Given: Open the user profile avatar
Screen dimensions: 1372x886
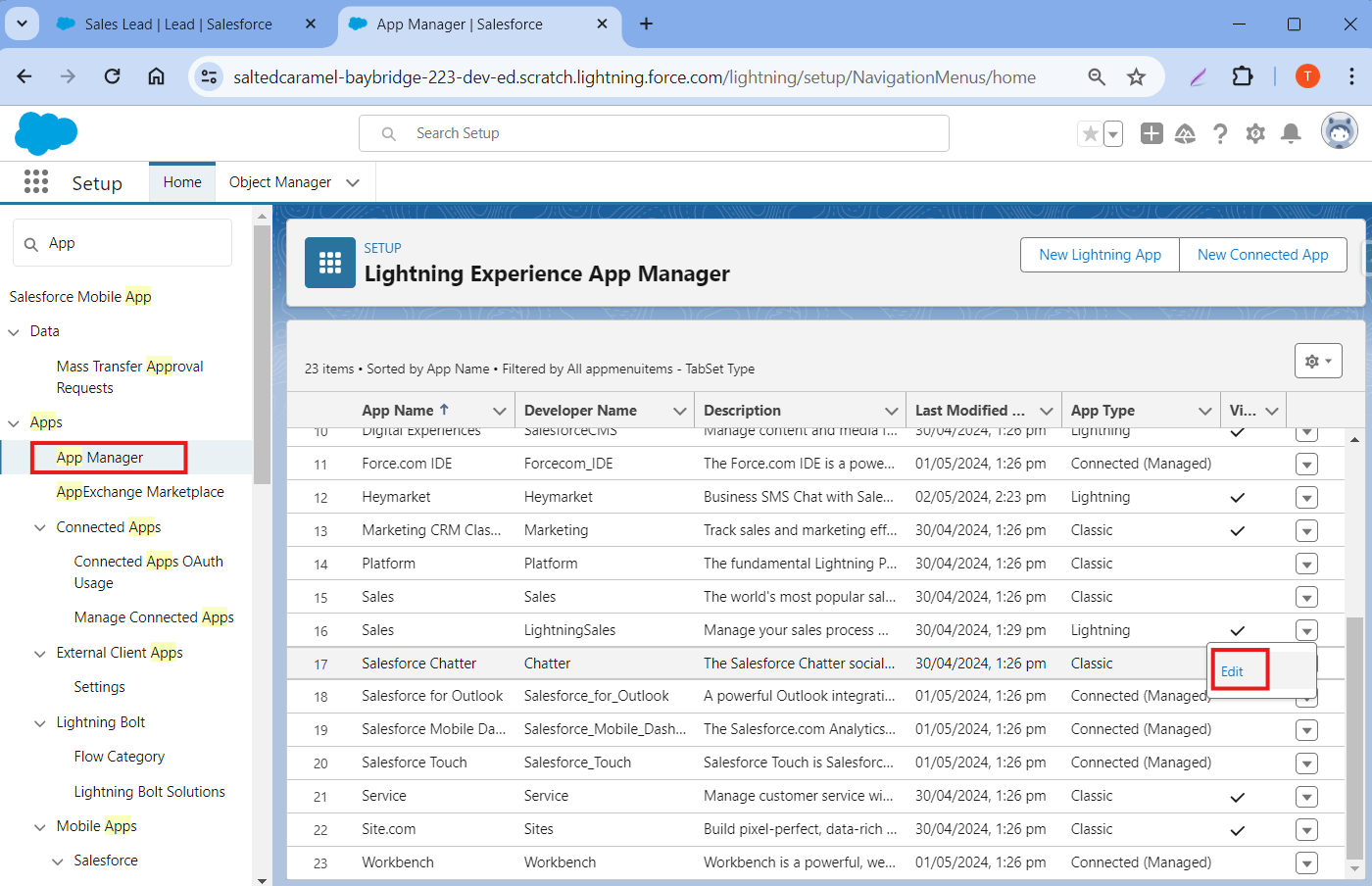Looking at the screenshot, I should click(x=1340, y=131).
